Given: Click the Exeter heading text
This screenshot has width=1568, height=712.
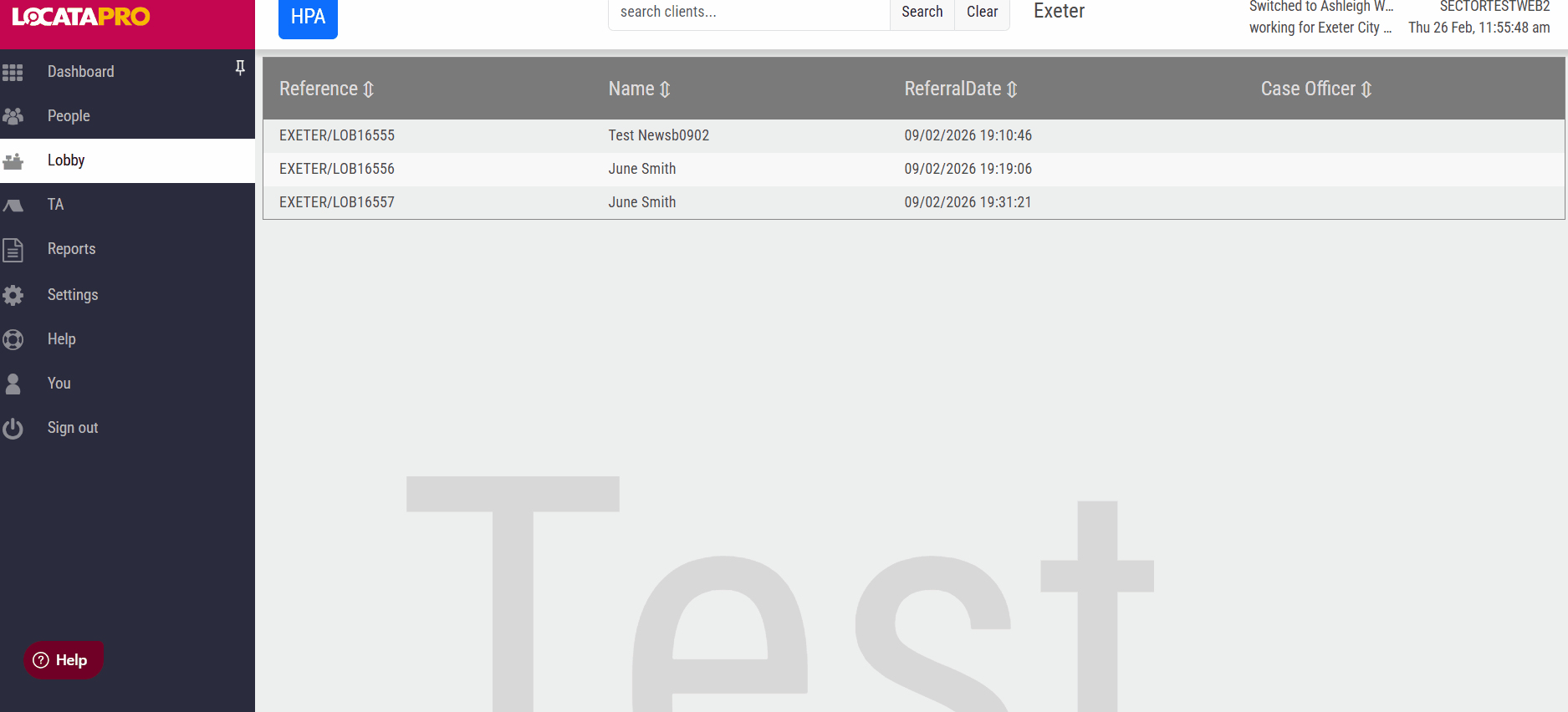Looking at the screenshot, I should (x=1059, y=11).
